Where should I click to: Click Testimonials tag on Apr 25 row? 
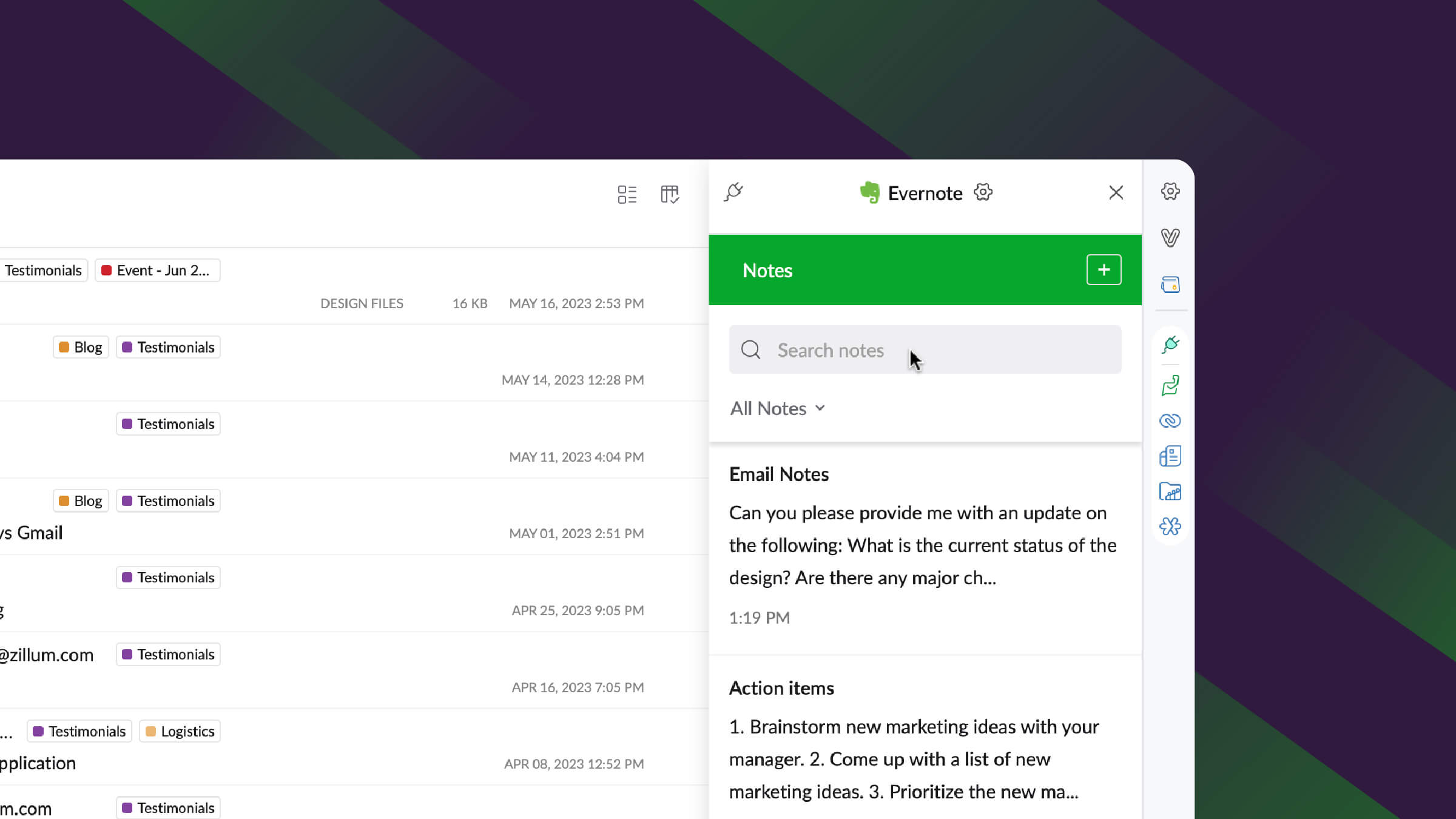point(168,578)
